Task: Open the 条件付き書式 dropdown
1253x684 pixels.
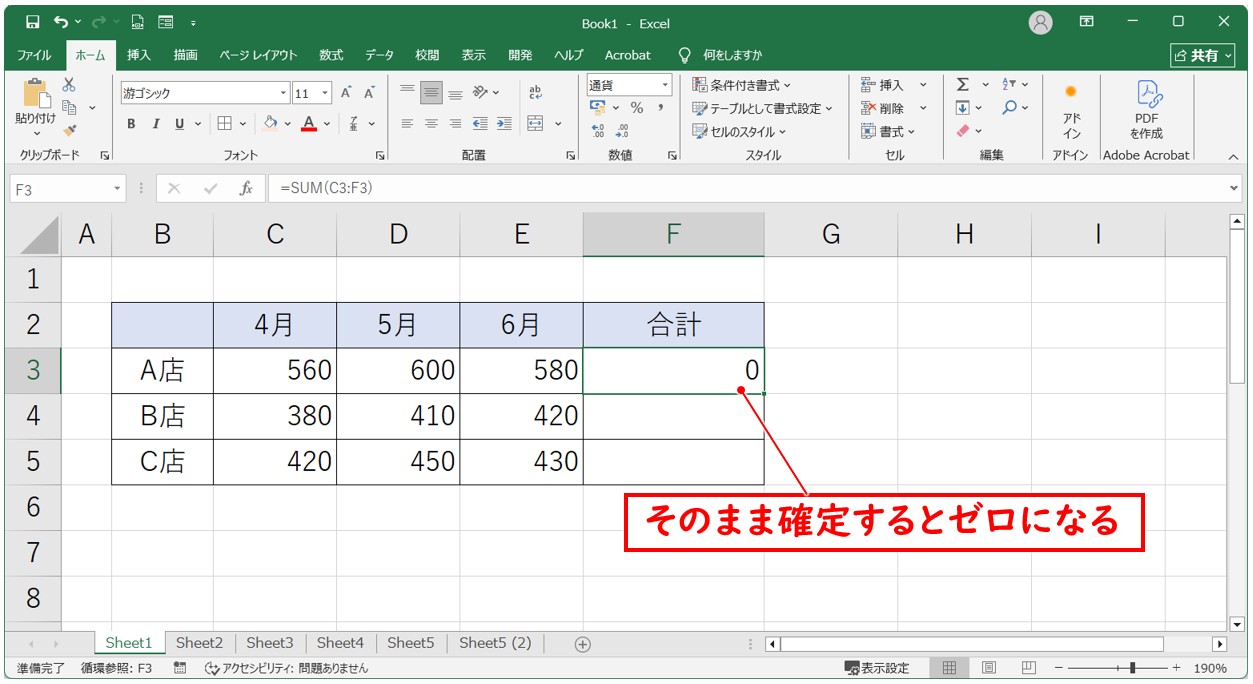Action: coord(741,85)
